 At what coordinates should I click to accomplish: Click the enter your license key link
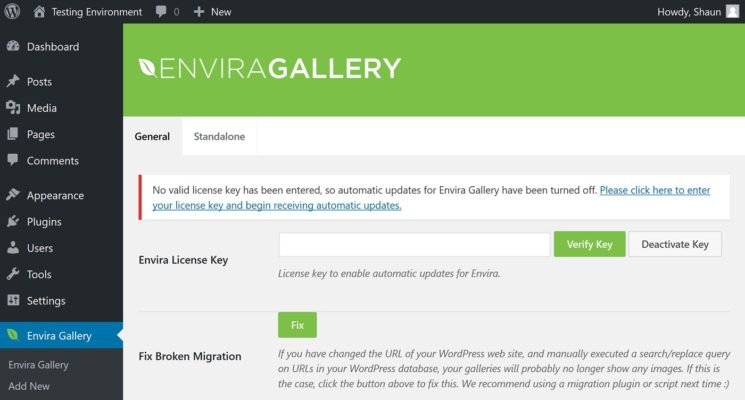655,190
